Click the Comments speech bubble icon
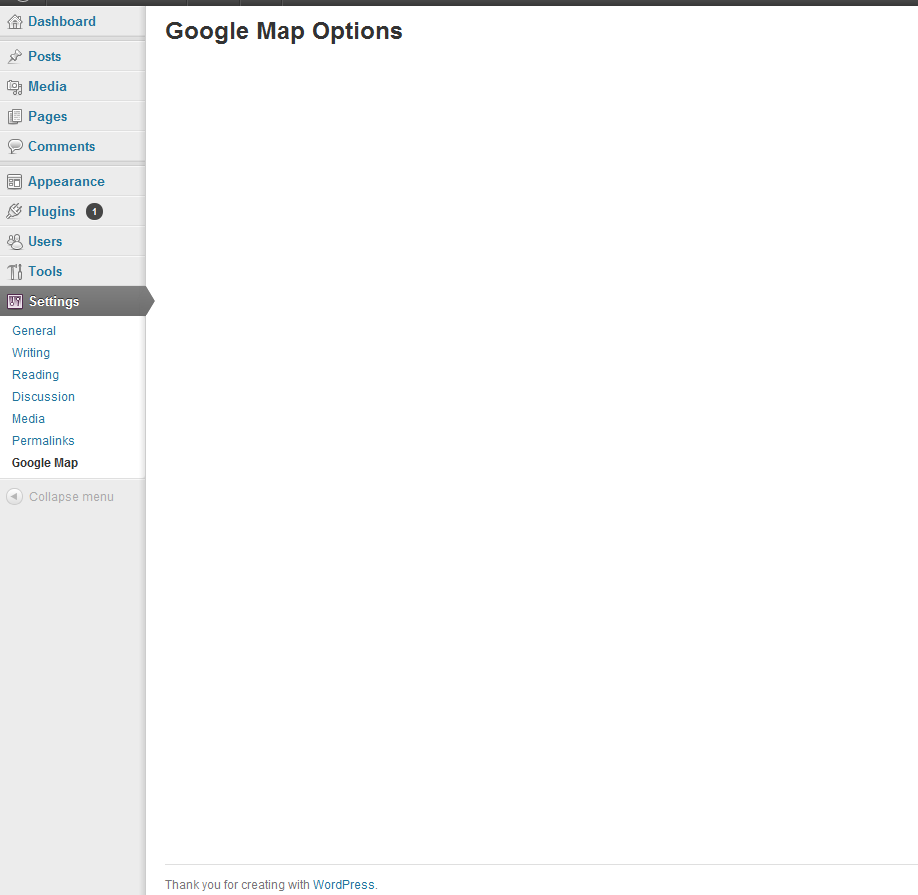918x895 pixels. (15, 146)
